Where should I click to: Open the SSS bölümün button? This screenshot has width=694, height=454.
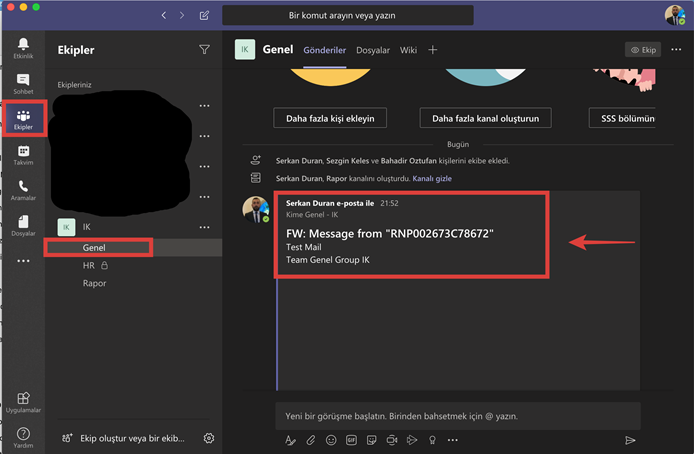(622, 118)
